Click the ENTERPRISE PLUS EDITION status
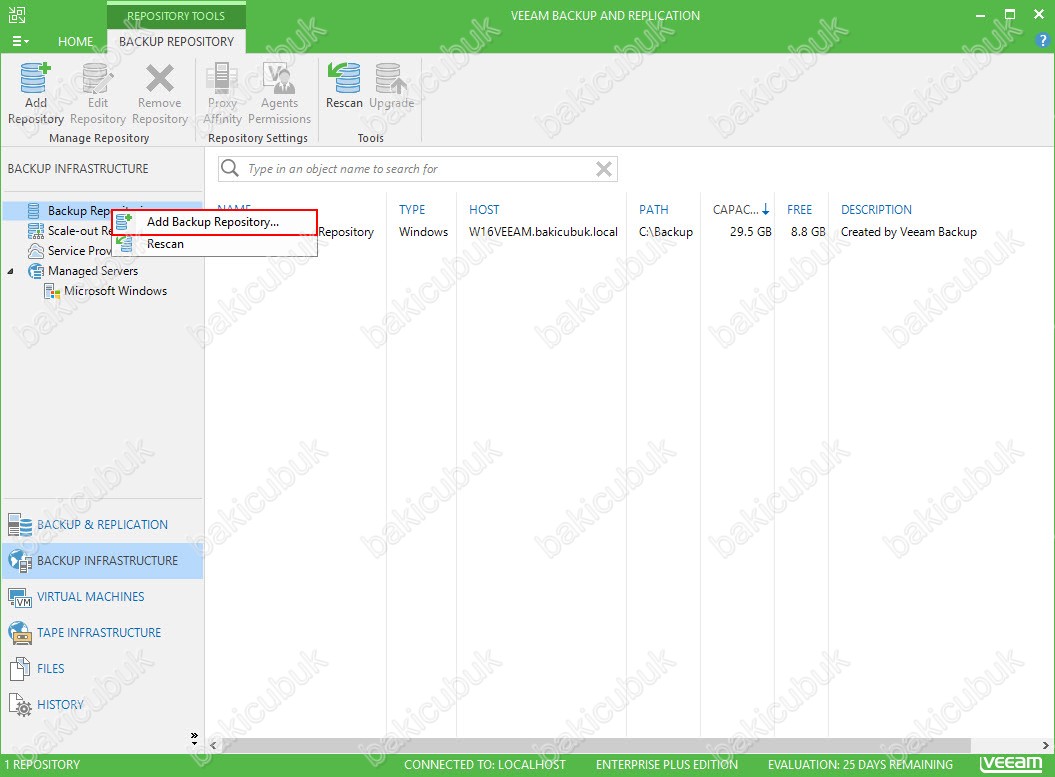1055x777 pixels. pyautogui.click(x=667, y=765)
